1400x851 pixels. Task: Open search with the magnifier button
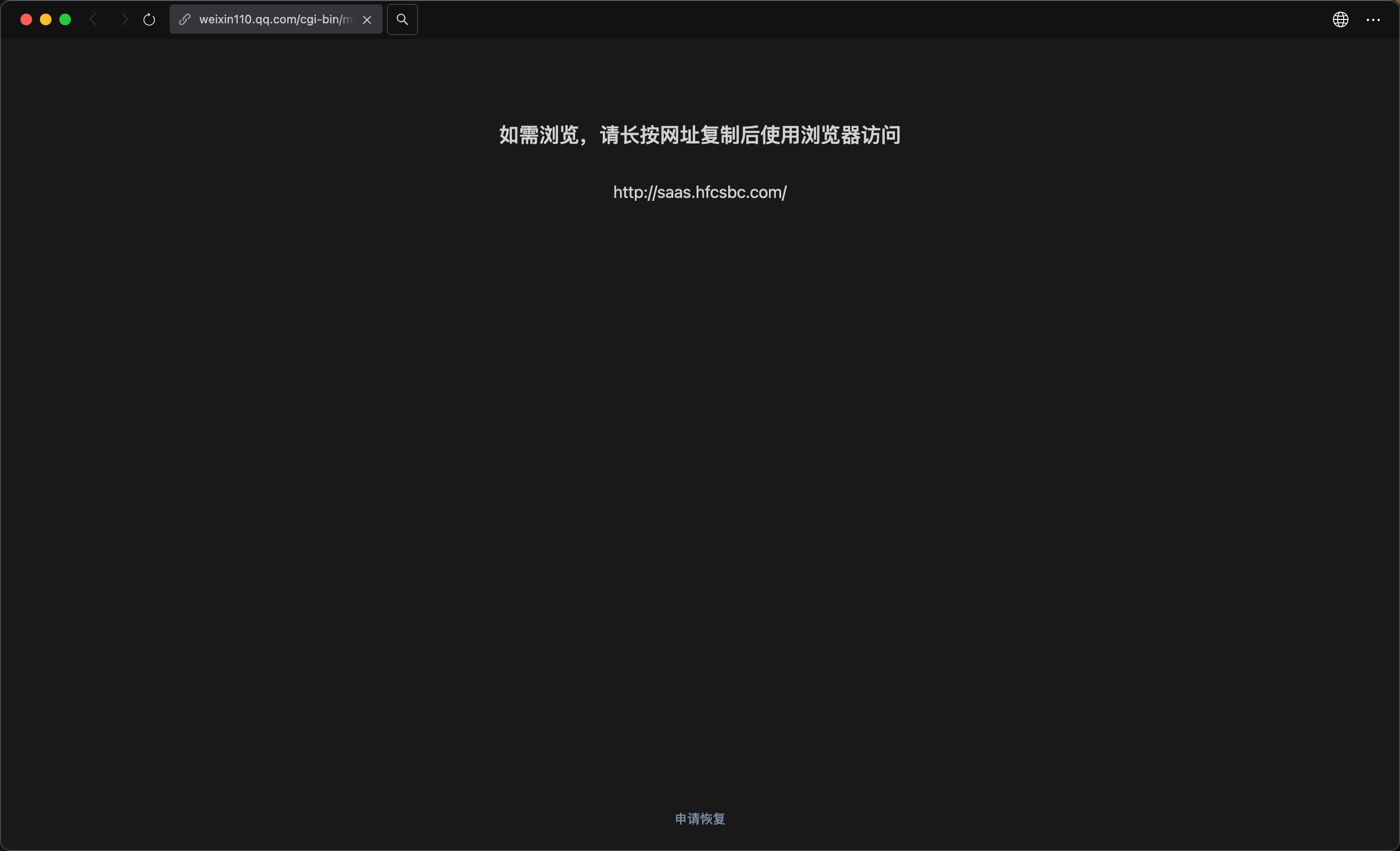pyautogui.click(x=402, y=20)
